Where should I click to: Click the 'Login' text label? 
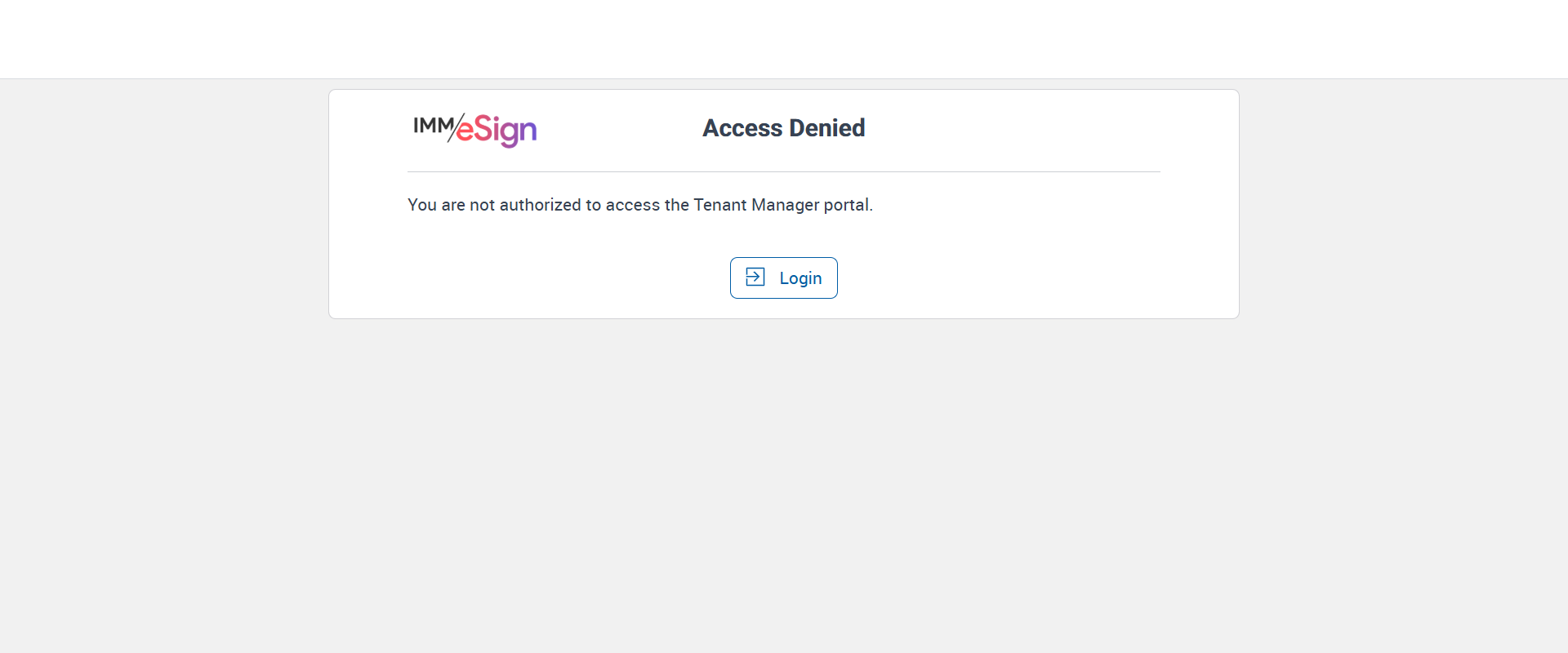800,278
